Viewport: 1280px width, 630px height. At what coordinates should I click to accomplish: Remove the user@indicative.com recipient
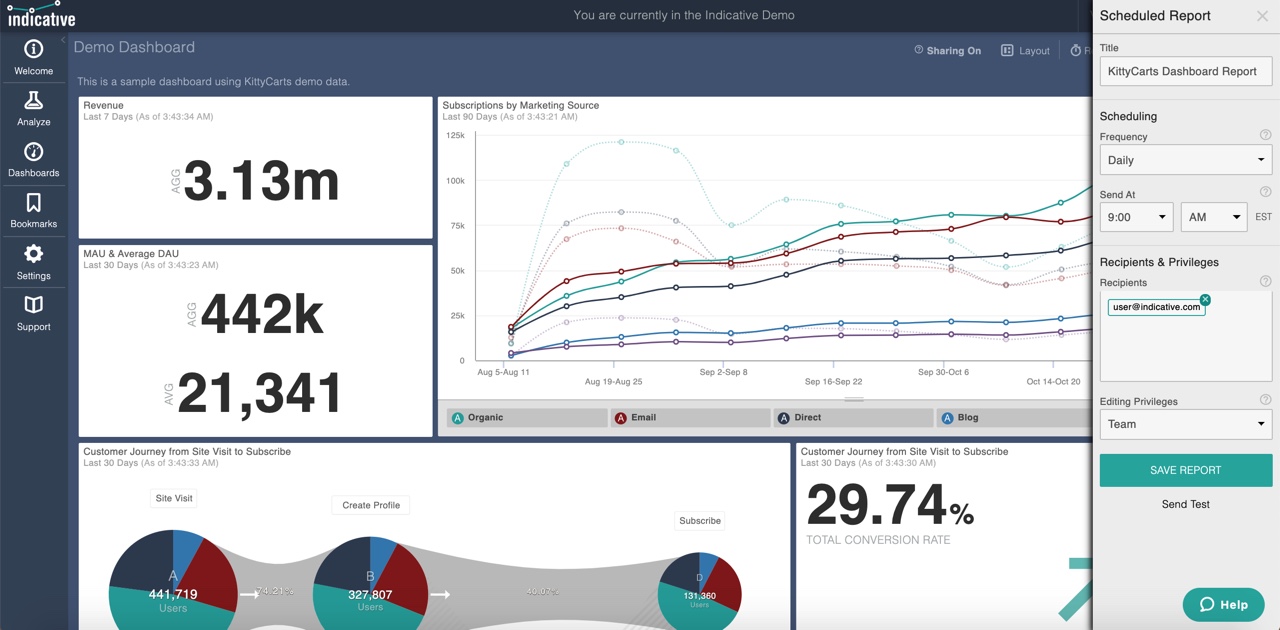click(x=1205, y=299)
